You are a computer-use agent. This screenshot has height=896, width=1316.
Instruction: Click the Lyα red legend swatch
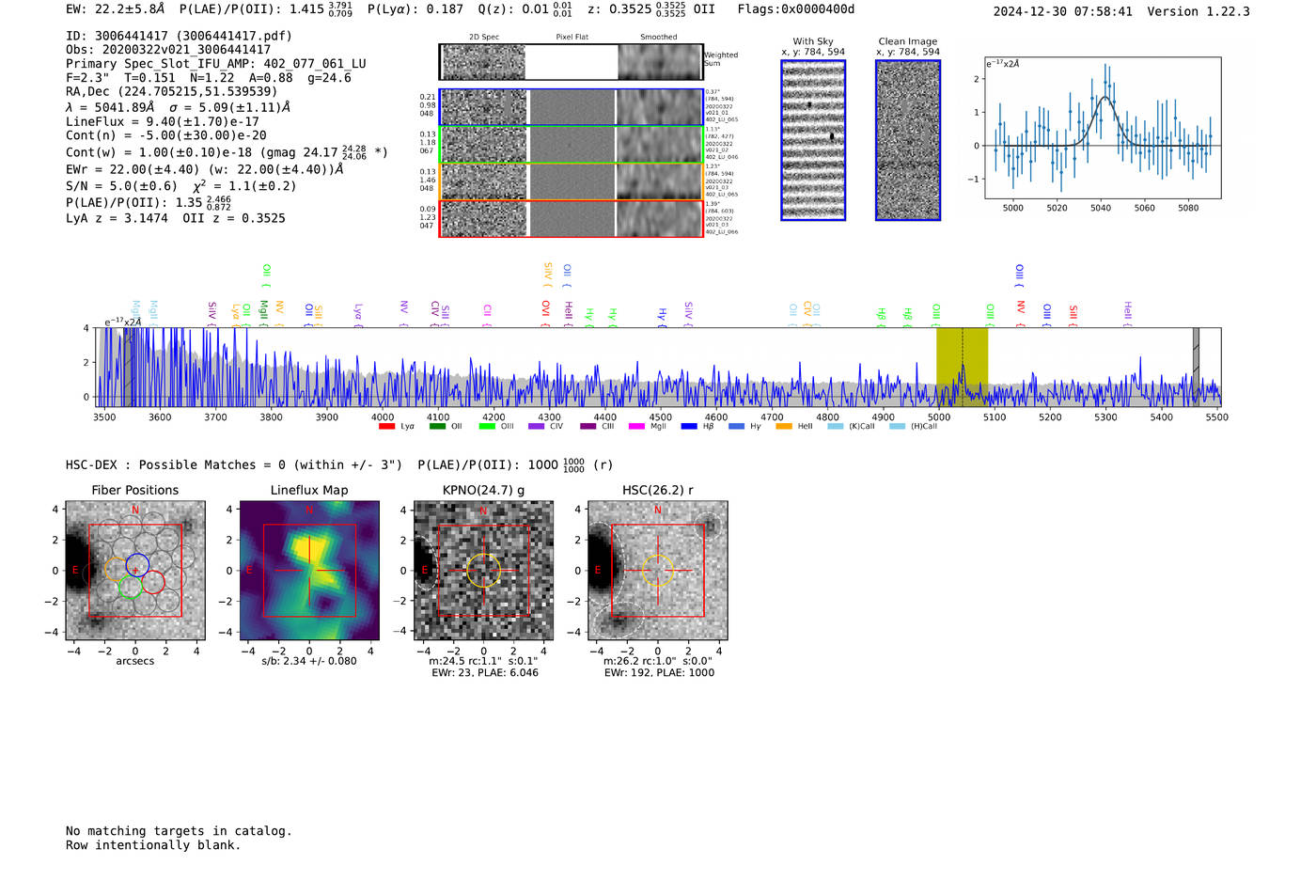coord(386,427)
